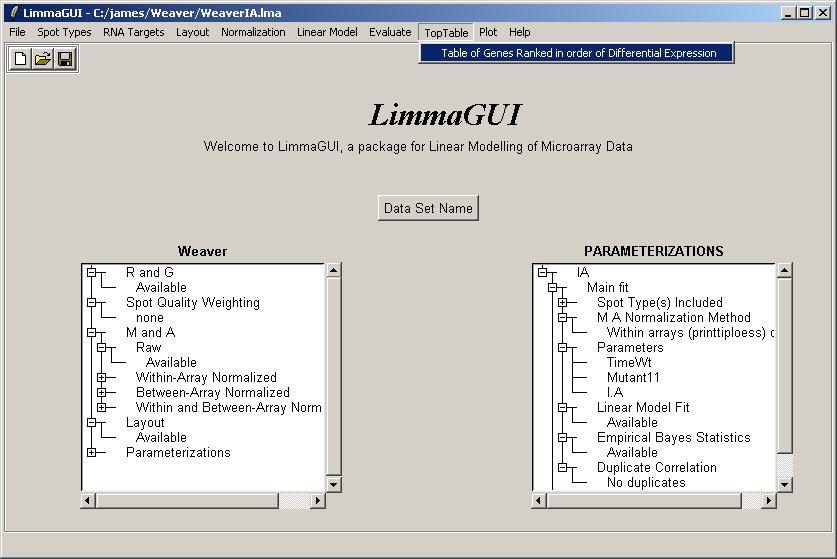Collapse the R and G tree node
Viewport: 837px width, 559px height.
coord(92,272)
